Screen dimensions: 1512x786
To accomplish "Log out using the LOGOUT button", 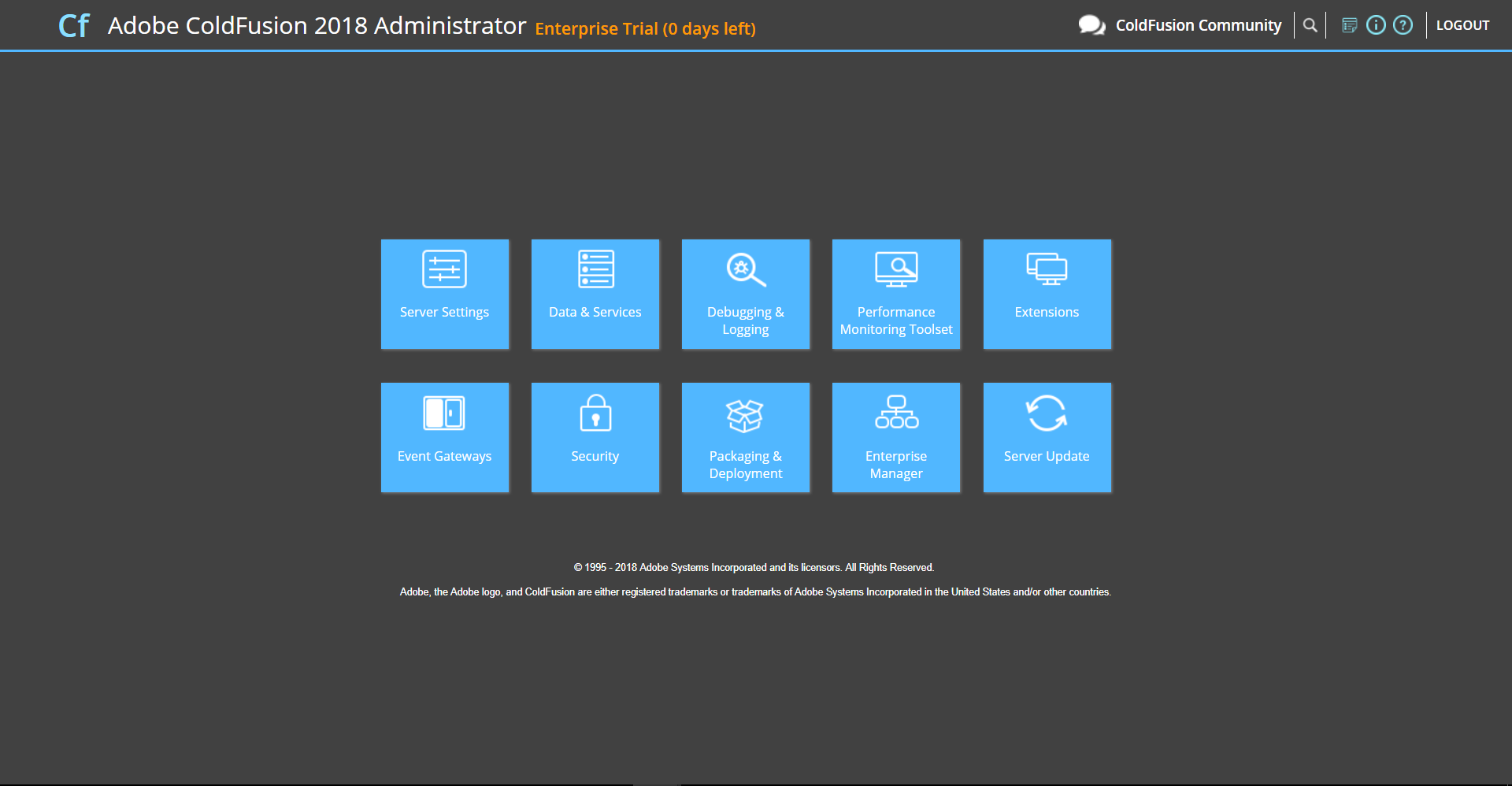I will click(x=1462, y=25).
